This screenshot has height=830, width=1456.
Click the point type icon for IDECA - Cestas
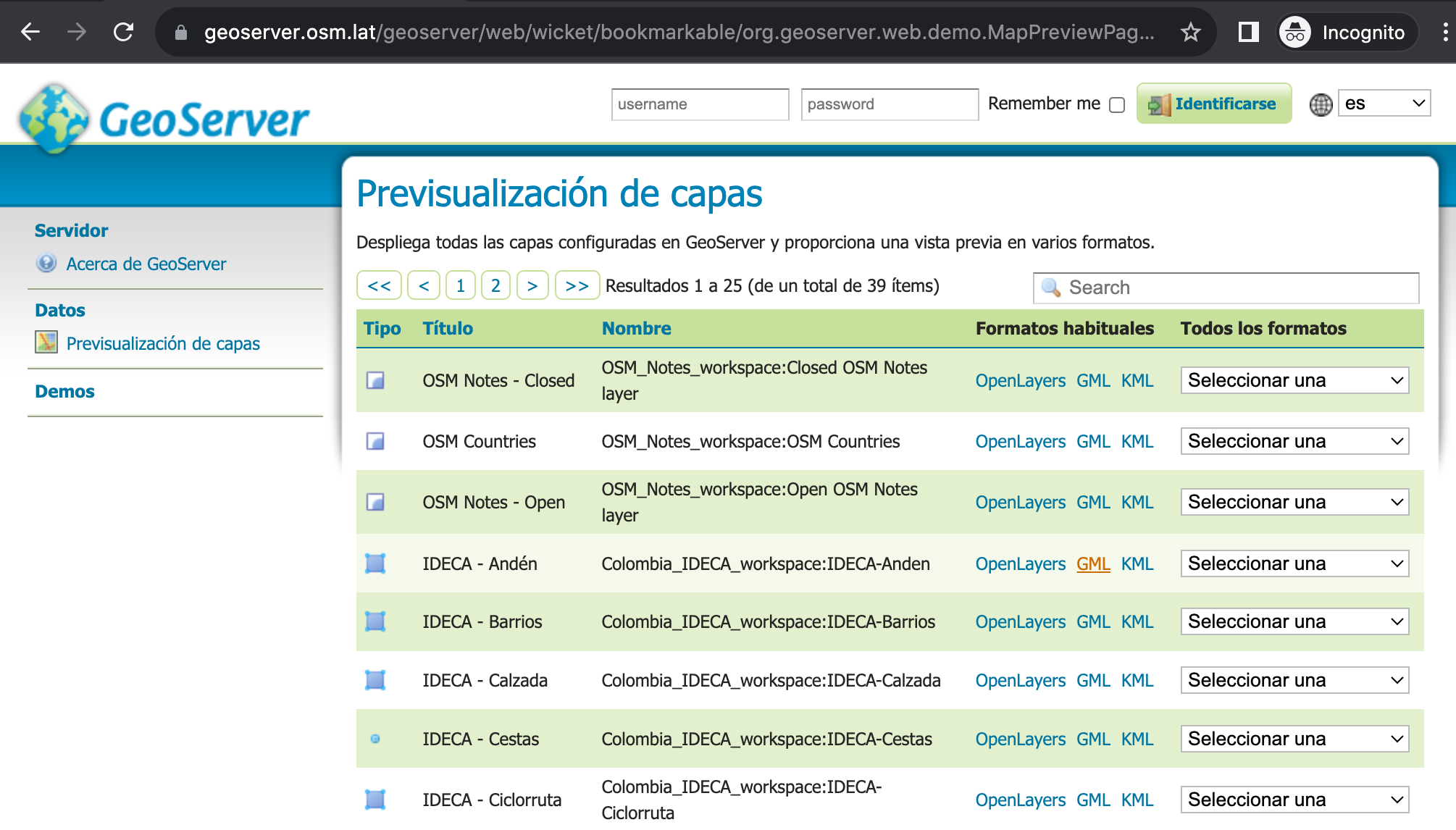375,739
